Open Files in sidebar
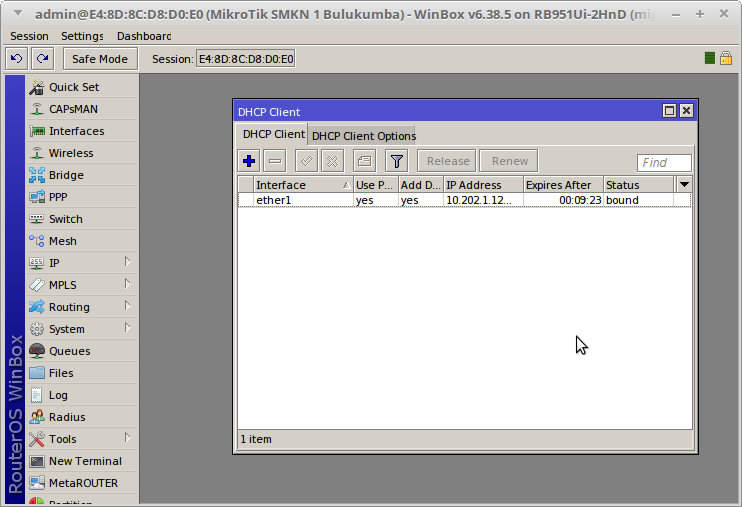This screenshot has width=742, height=507. tap(82, 373)
